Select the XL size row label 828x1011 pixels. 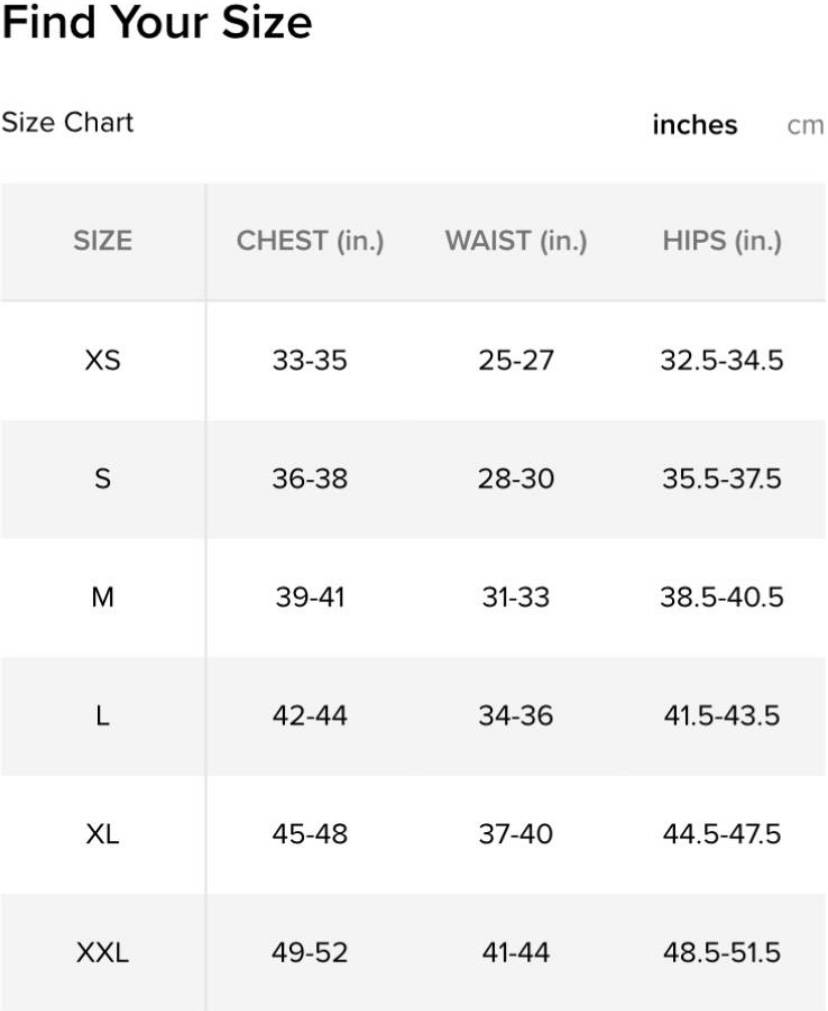click(103, 834)
